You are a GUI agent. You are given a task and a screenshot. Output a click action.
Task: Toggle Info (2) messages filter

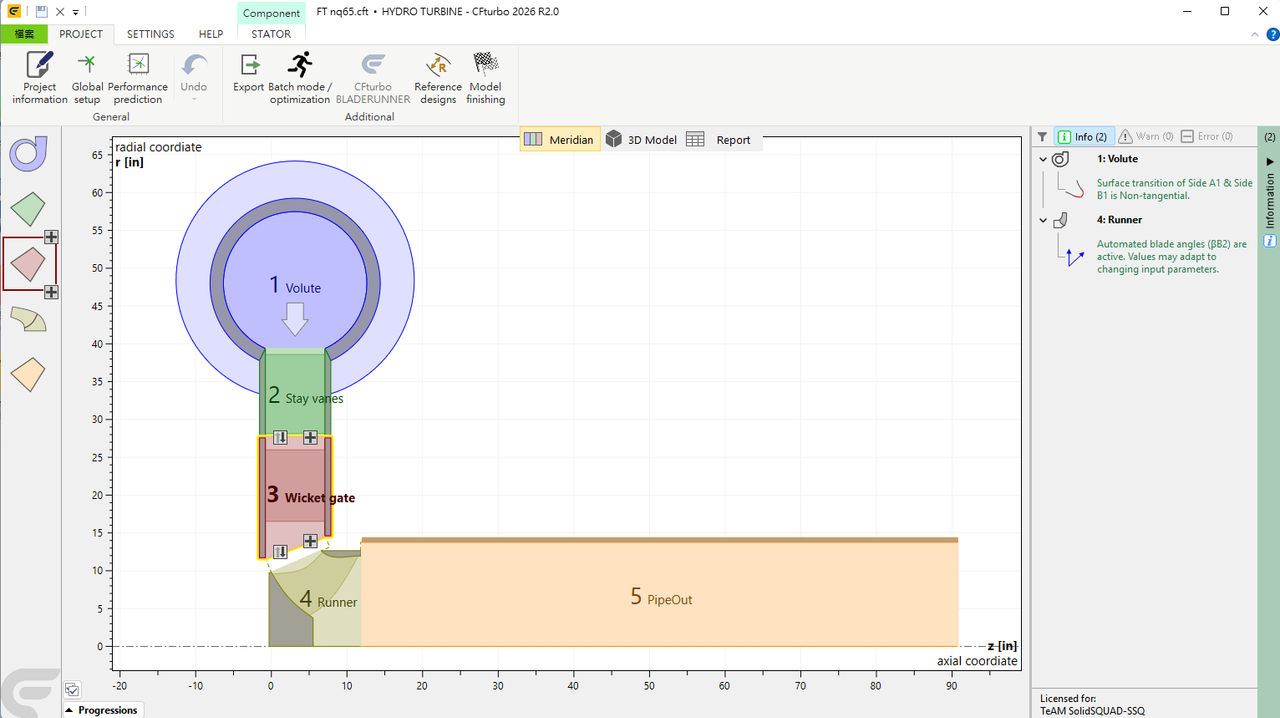[1083, 136]
